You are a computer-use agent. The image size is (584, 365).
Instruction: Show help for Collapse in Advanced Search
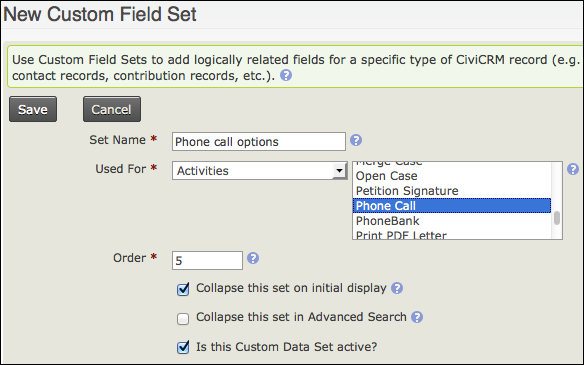point(417,317)
